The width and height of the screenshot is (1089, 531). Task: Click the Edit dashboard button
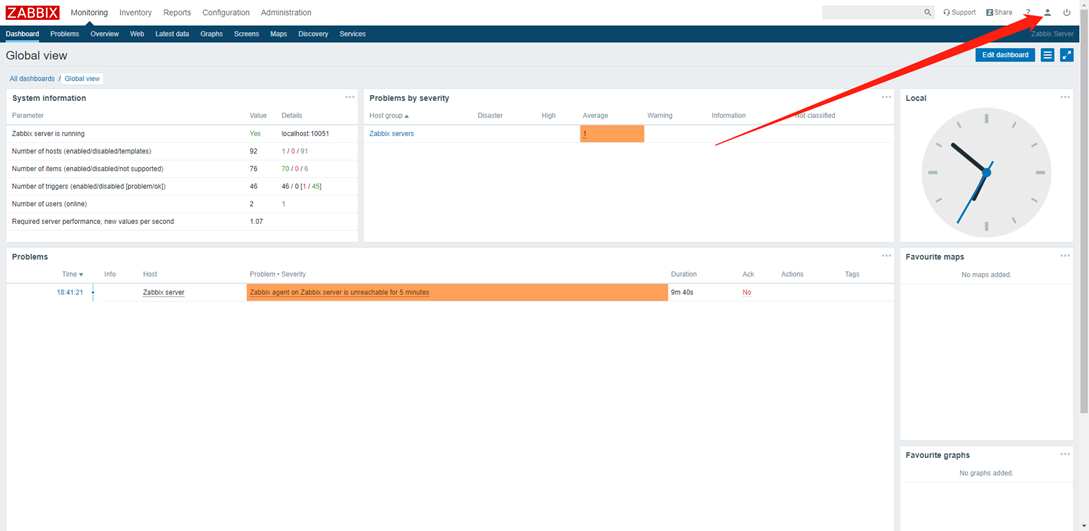(1005, 55)
